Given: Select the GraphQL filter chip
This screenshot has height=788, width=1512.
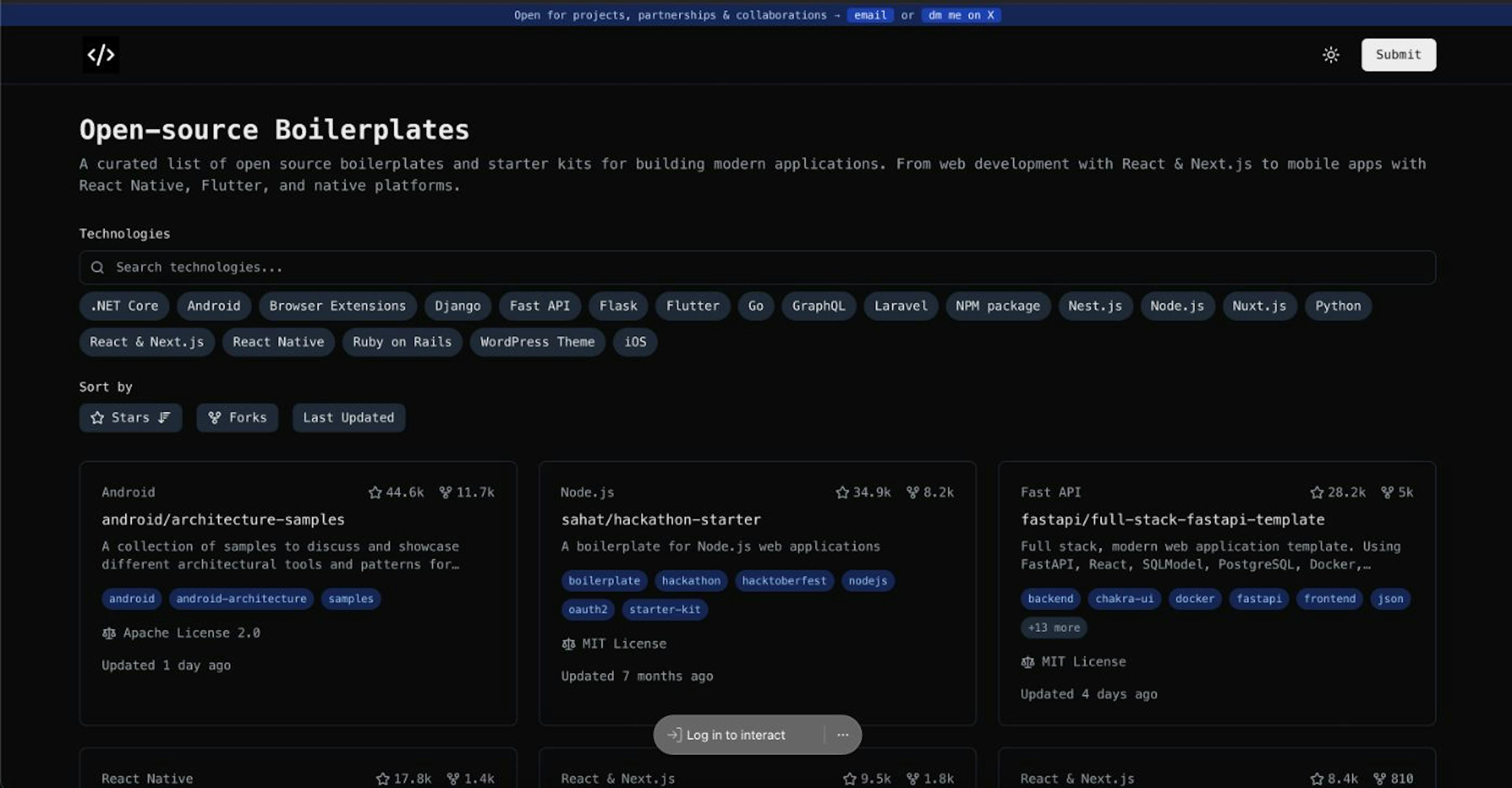Looking at the screenshot, I should (819, 306).
